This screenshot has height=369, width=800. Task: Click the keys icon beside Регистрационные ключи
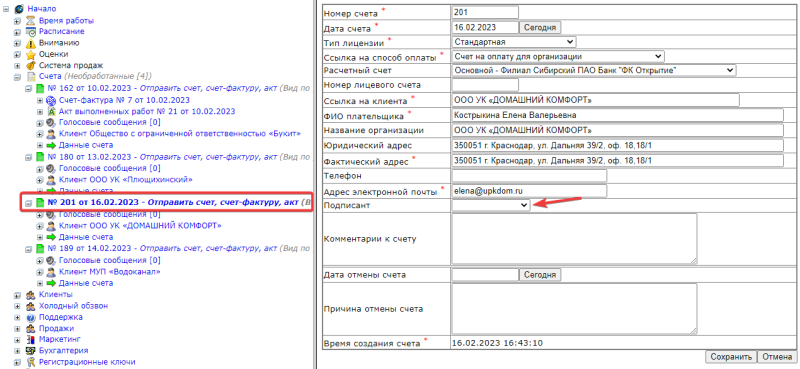tap(31, 362)
